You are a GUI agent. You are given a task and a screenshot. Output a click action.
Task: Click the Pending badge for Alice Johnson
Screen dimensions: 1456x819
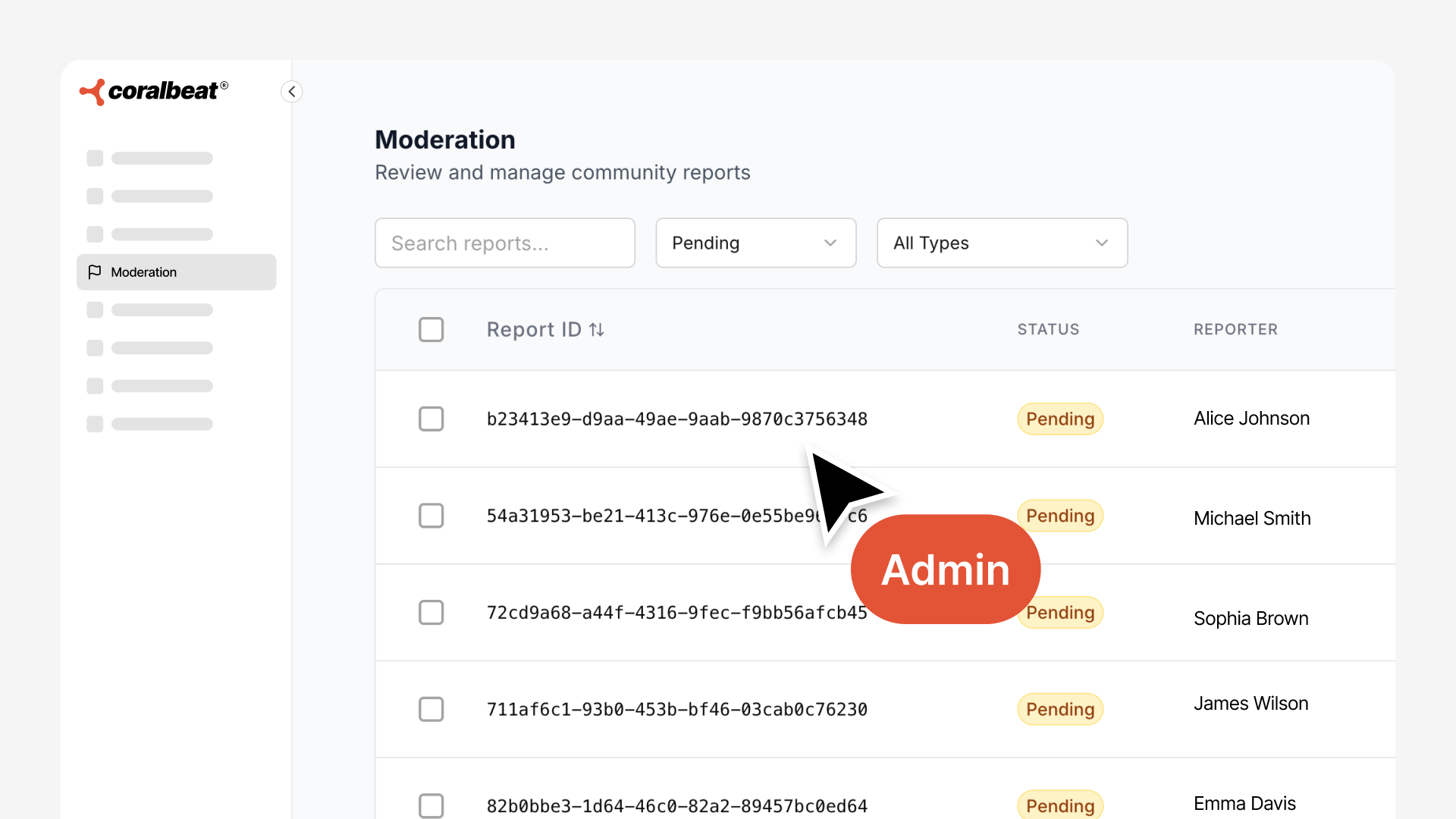pyautogui.click(x=1059, y=419)
